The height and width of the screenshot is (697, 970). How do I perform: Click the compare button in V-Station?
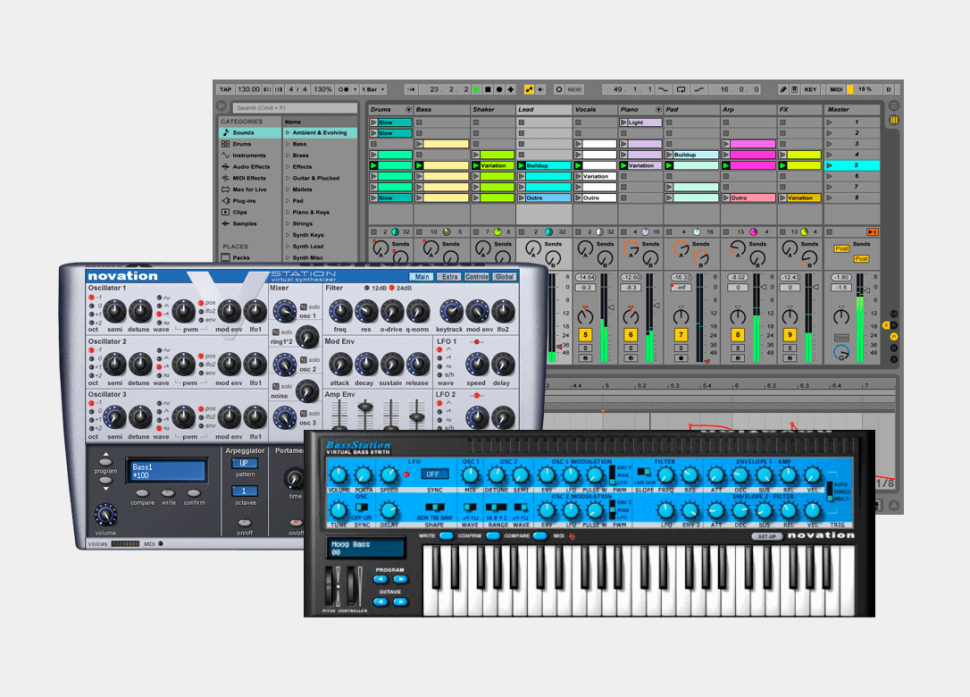click(x=142, y=493)
